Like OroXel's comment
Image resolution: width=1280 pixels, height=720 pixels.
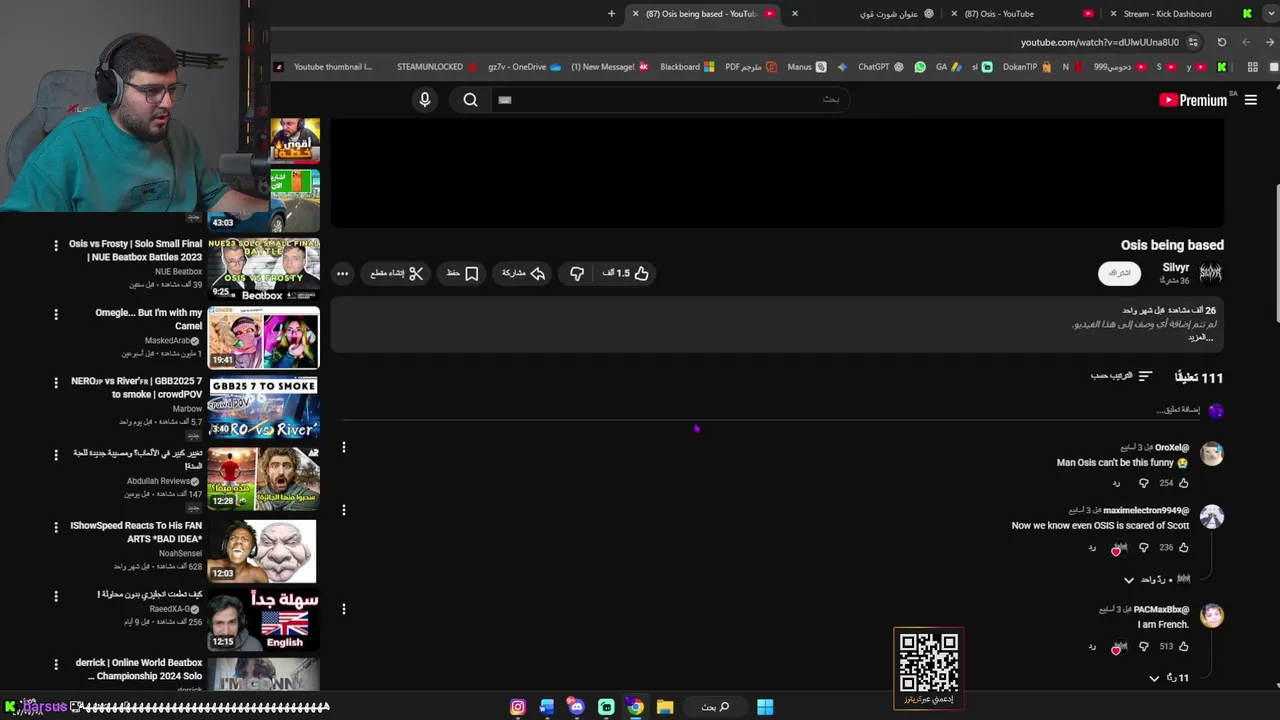pos(1184,483)
